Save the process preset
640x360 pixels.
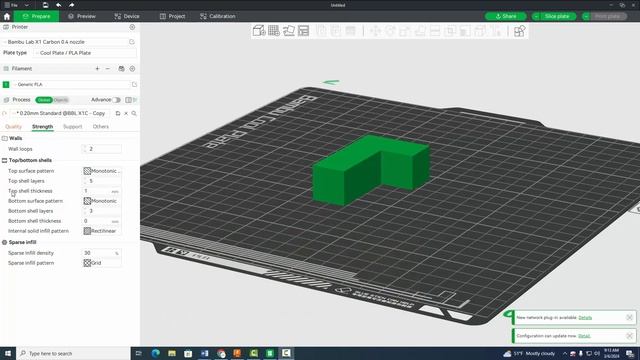[118, 113]
